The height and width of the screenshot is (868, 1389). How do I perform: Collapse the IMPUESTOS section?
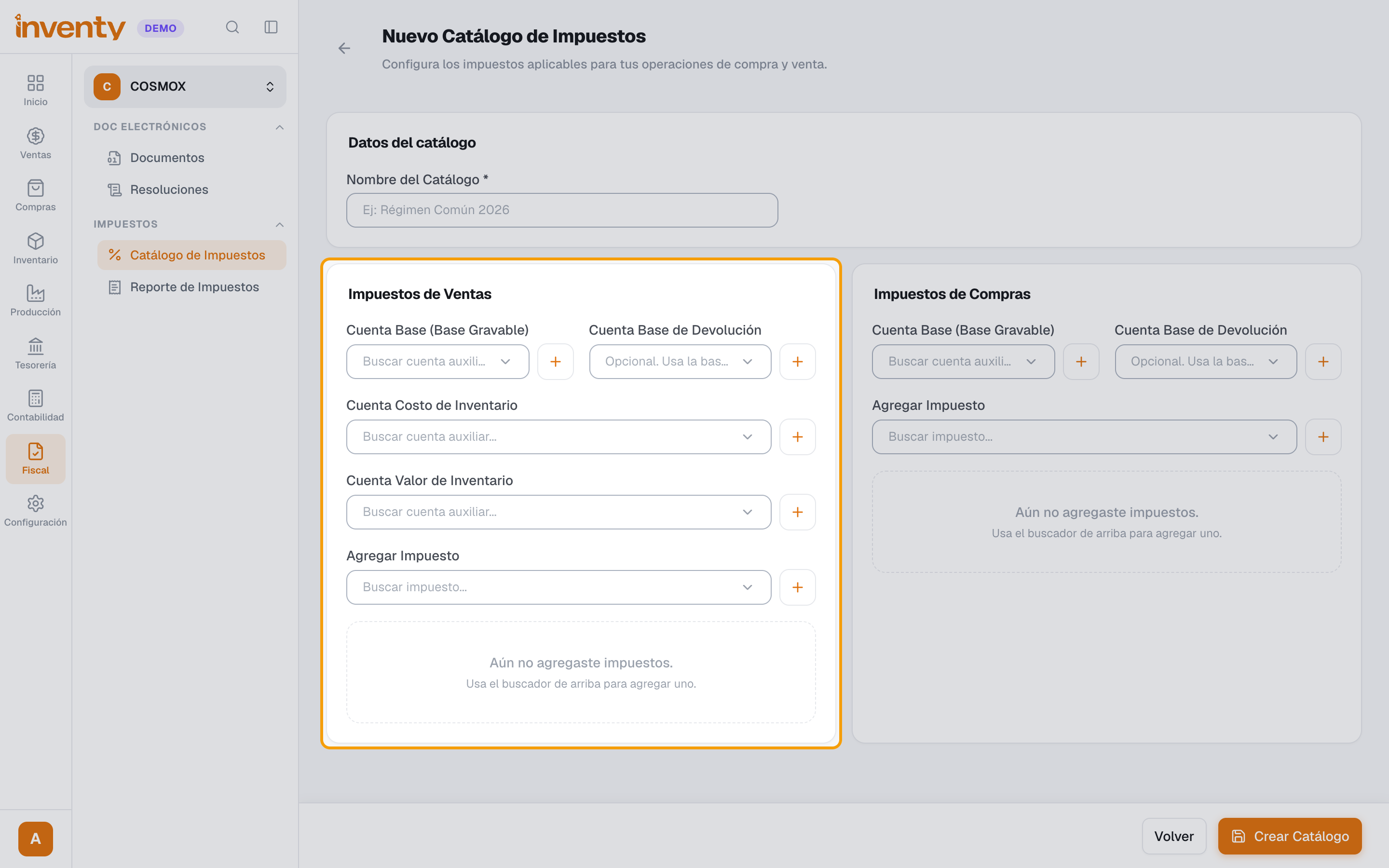click(x=280, y=224)
